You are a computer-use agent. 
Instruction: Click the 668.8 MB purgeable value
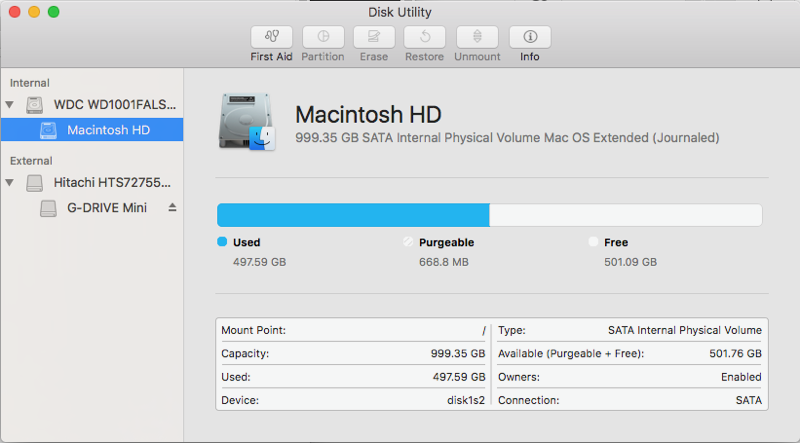(444, 262)
